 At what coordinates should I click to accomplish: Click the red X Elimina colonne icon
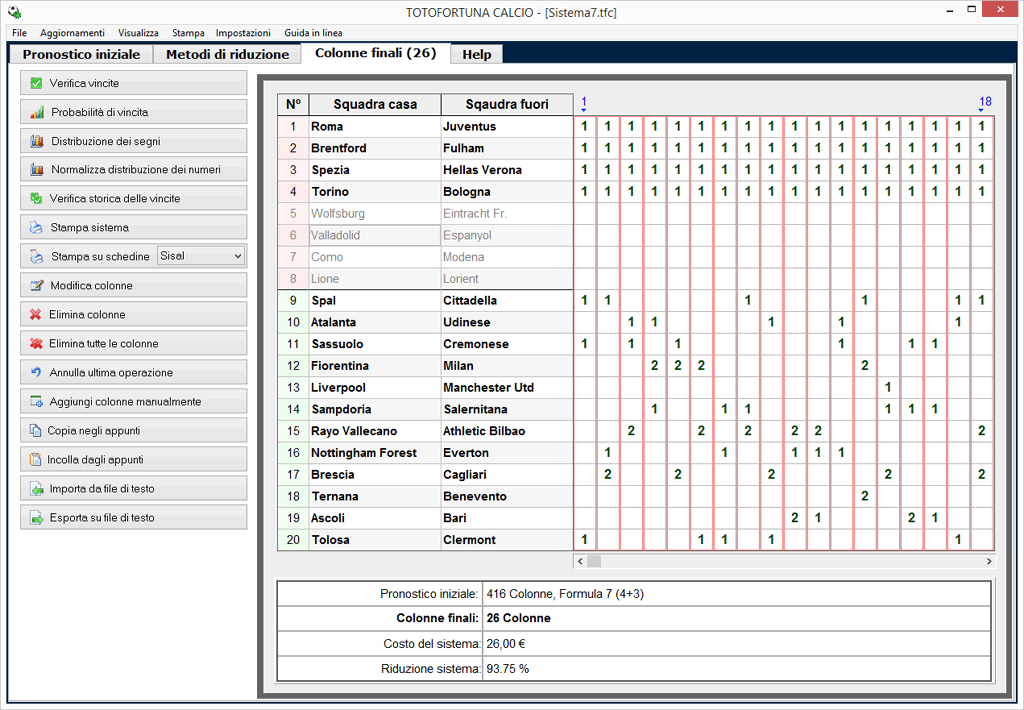(x=37, y=315)
